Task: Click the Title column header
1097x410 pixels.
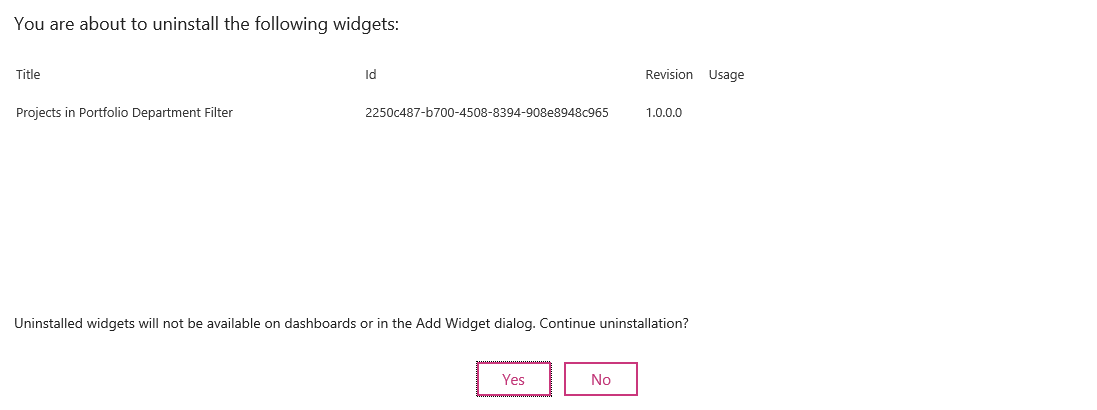Action: (x=28, y=75)
